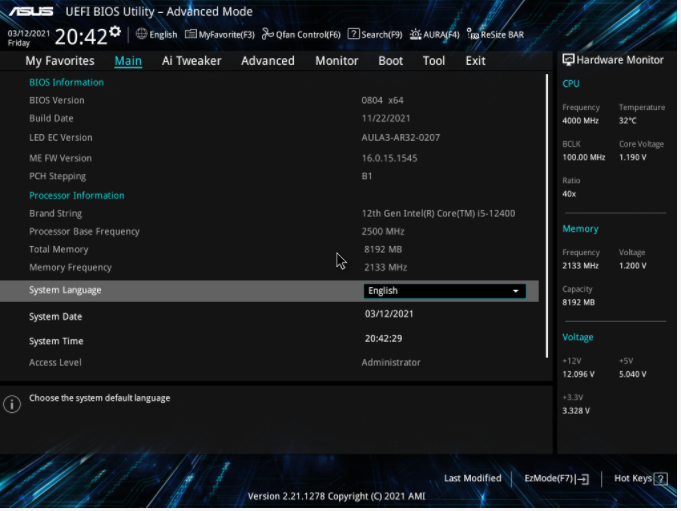Click the Core Voltage 1.190 V reading
This screenshot has height=511, width=681.
click(x=633, y=157)
